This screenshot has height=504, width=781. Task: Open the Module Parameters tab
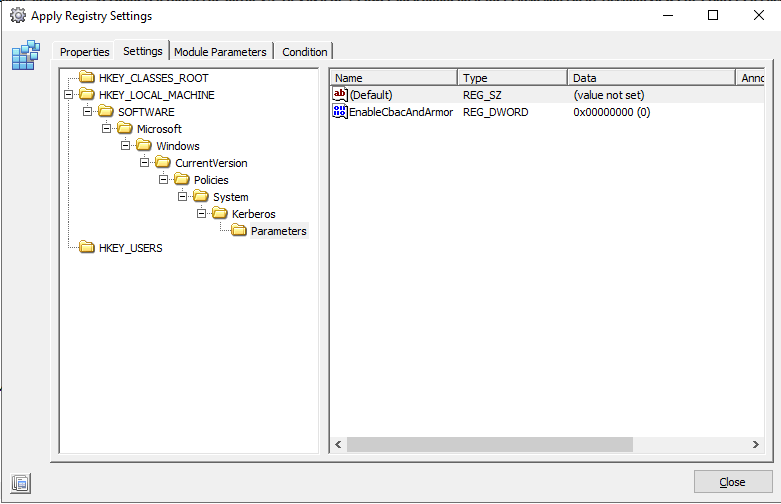[220, 52]
